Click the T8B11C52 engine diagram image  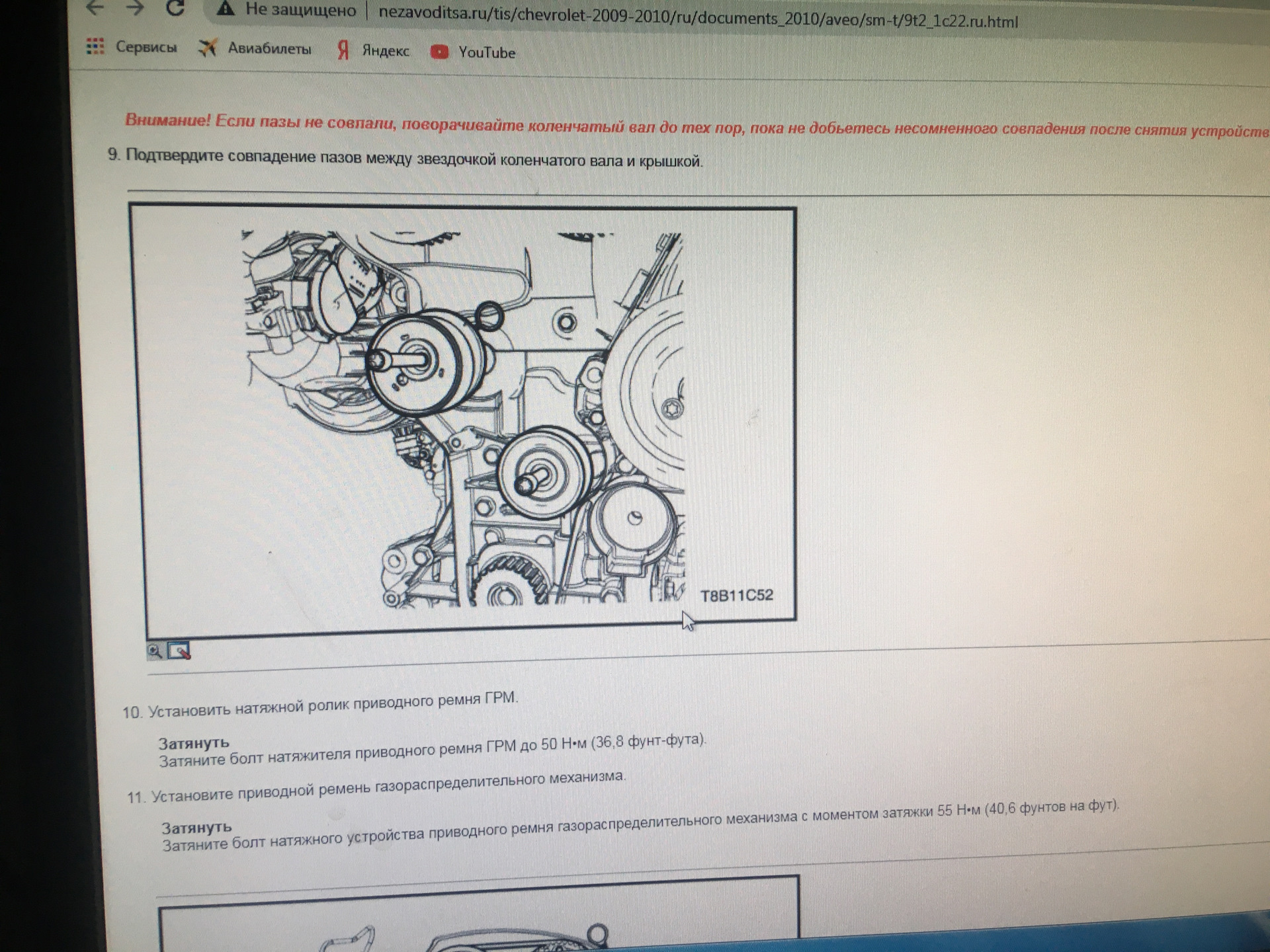(463, 416)
